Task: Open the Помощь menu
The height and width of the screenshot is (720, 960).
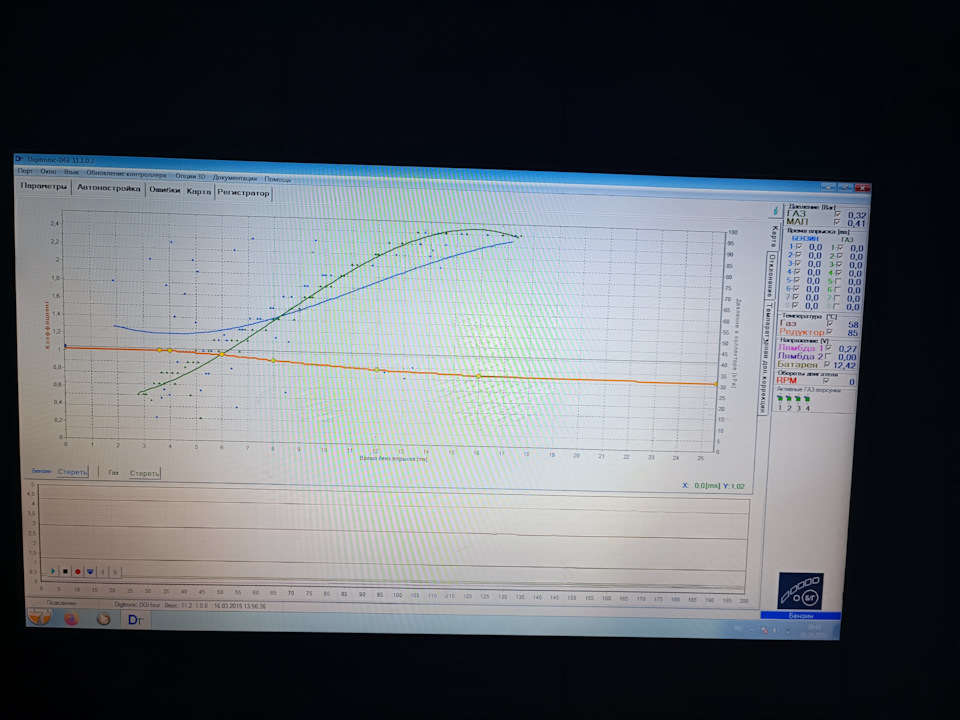Action: point(277,179)
